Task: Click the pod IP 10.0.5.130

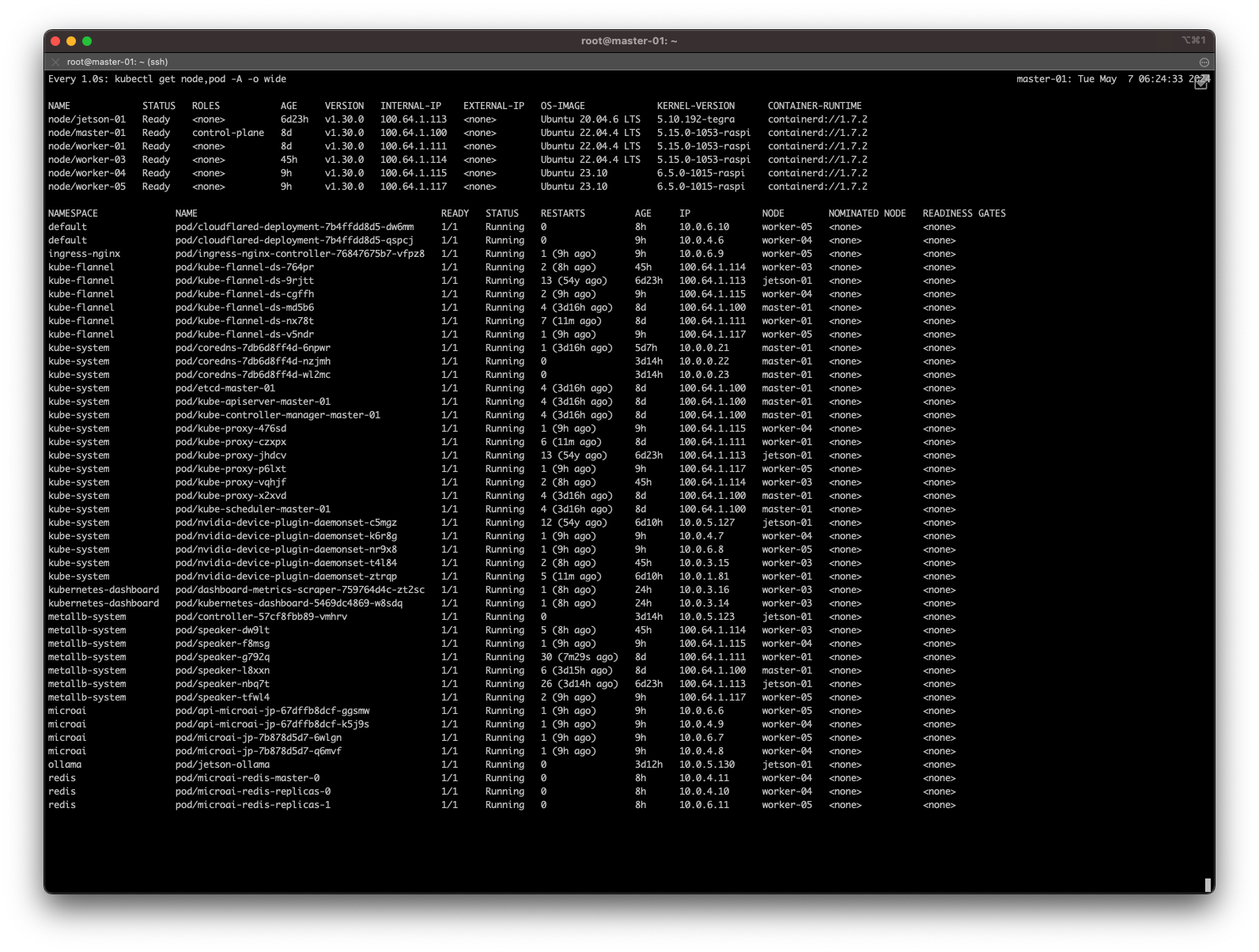Action: pyautogui.click(x=707, y=765)
